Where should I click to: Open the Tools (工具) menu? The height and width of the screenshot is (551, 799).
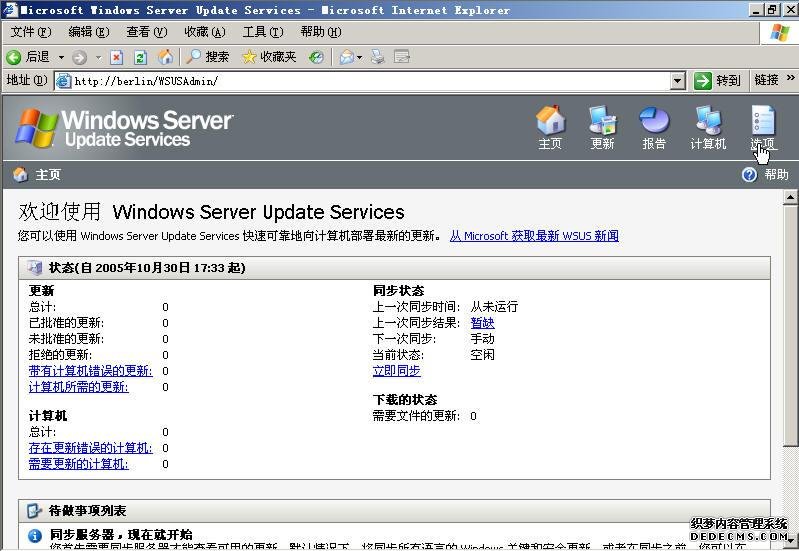click(263, 32)
